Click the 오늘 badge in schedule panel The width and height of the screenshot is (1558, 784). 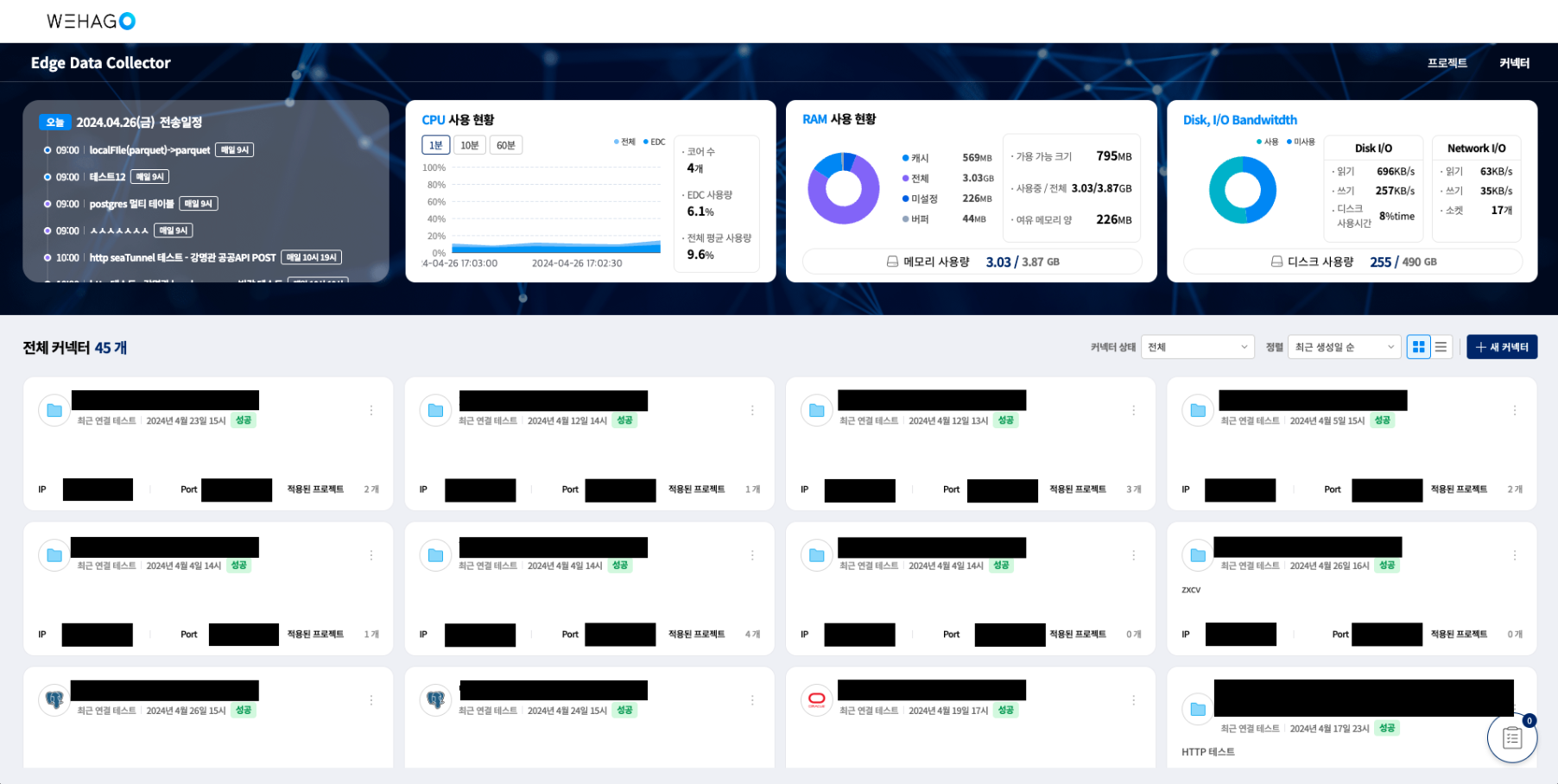click(55, 123)
